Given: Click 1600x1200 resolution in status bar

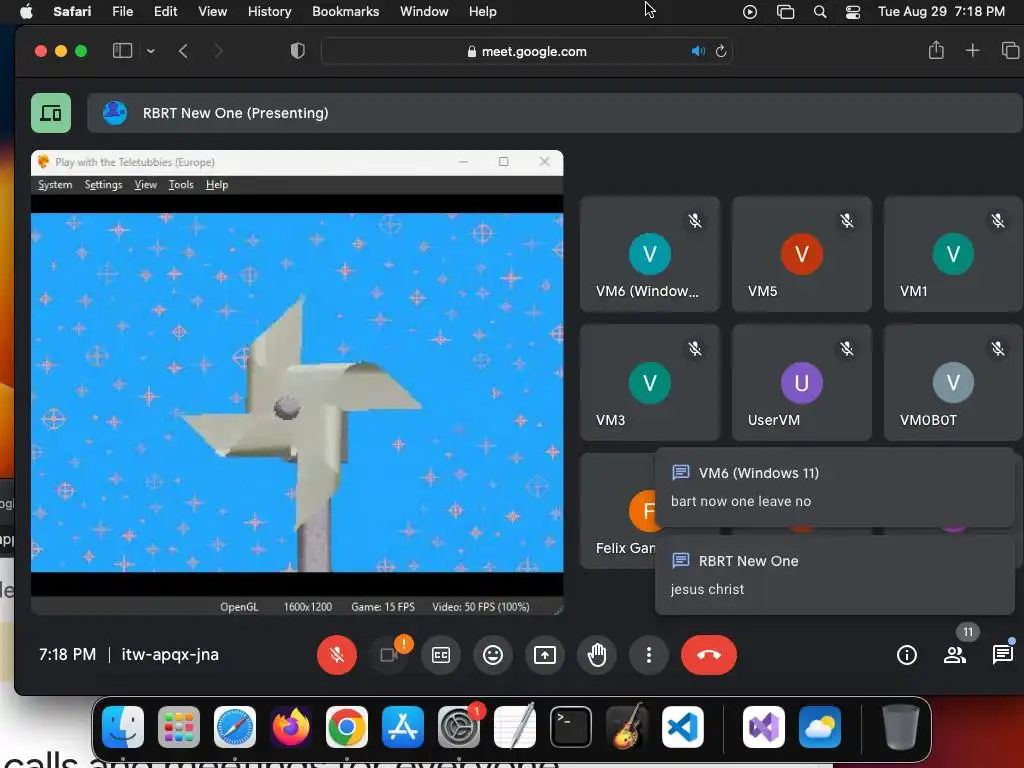Looking at the screenshot, I should click(x=308, y=607).
